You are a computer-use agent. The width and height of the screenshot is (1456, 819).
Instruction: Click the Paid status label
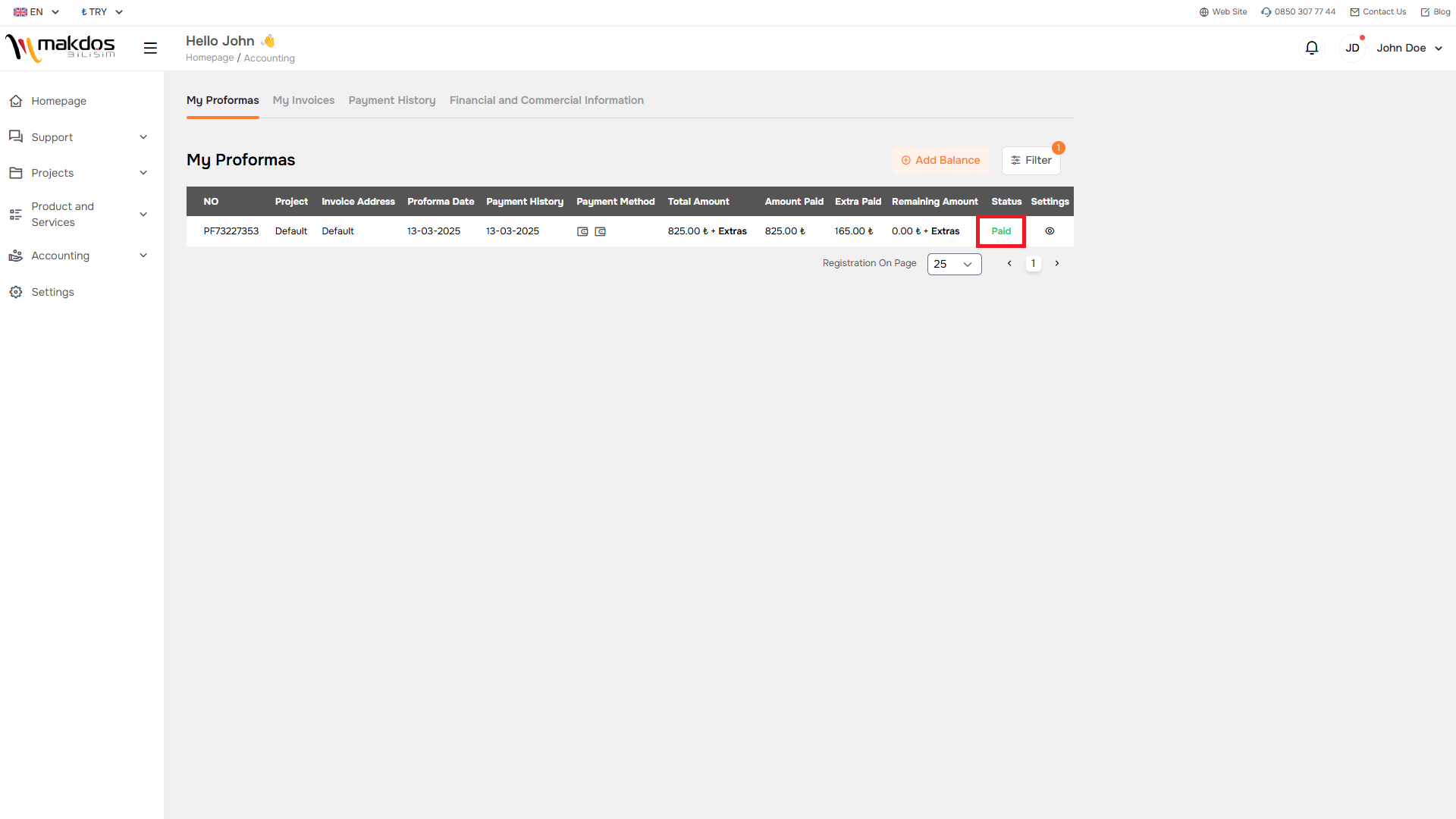tap(1001, 231)
